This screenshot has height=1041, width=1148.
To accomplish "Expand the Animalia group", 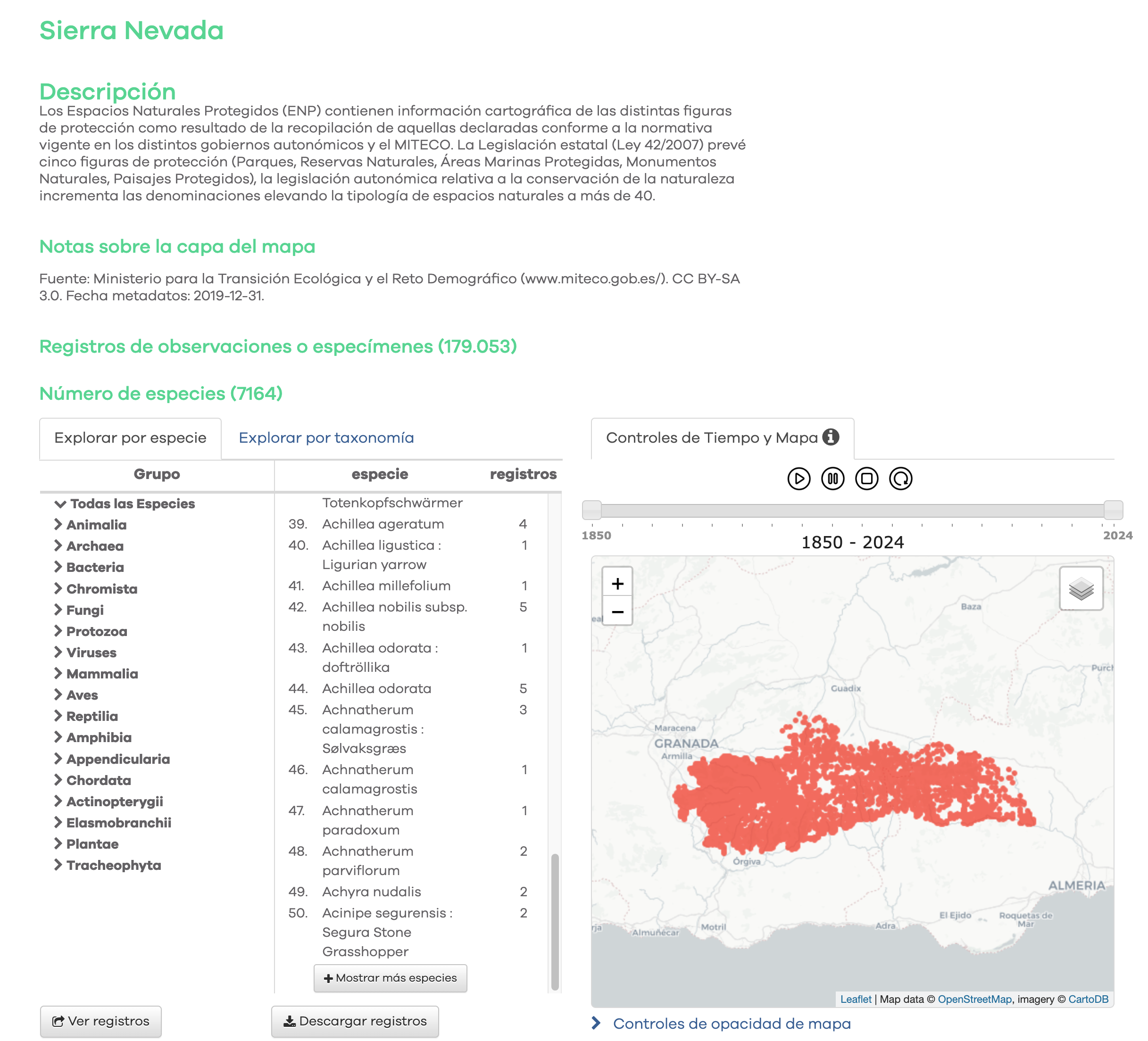I will click(58, 524).
